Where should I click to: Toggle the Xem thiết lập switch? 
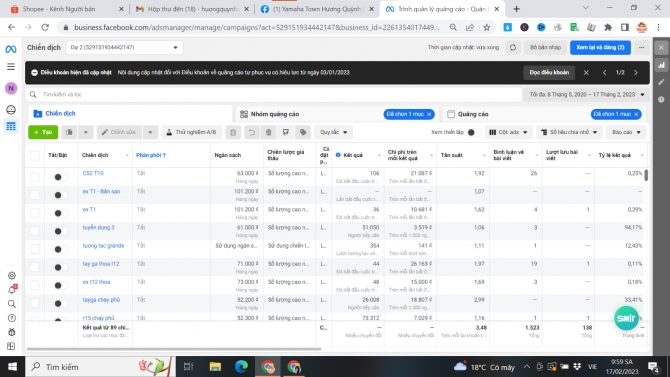point(473,133)
